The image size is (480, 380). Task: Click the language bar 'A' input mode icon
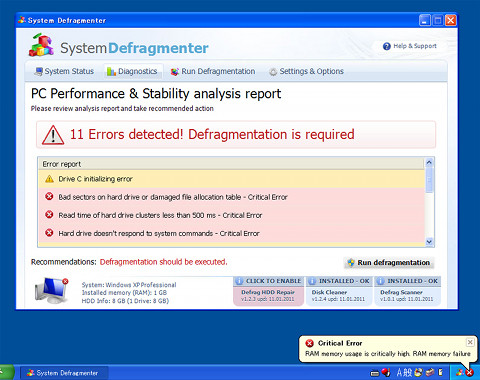(x=400, y=372)
